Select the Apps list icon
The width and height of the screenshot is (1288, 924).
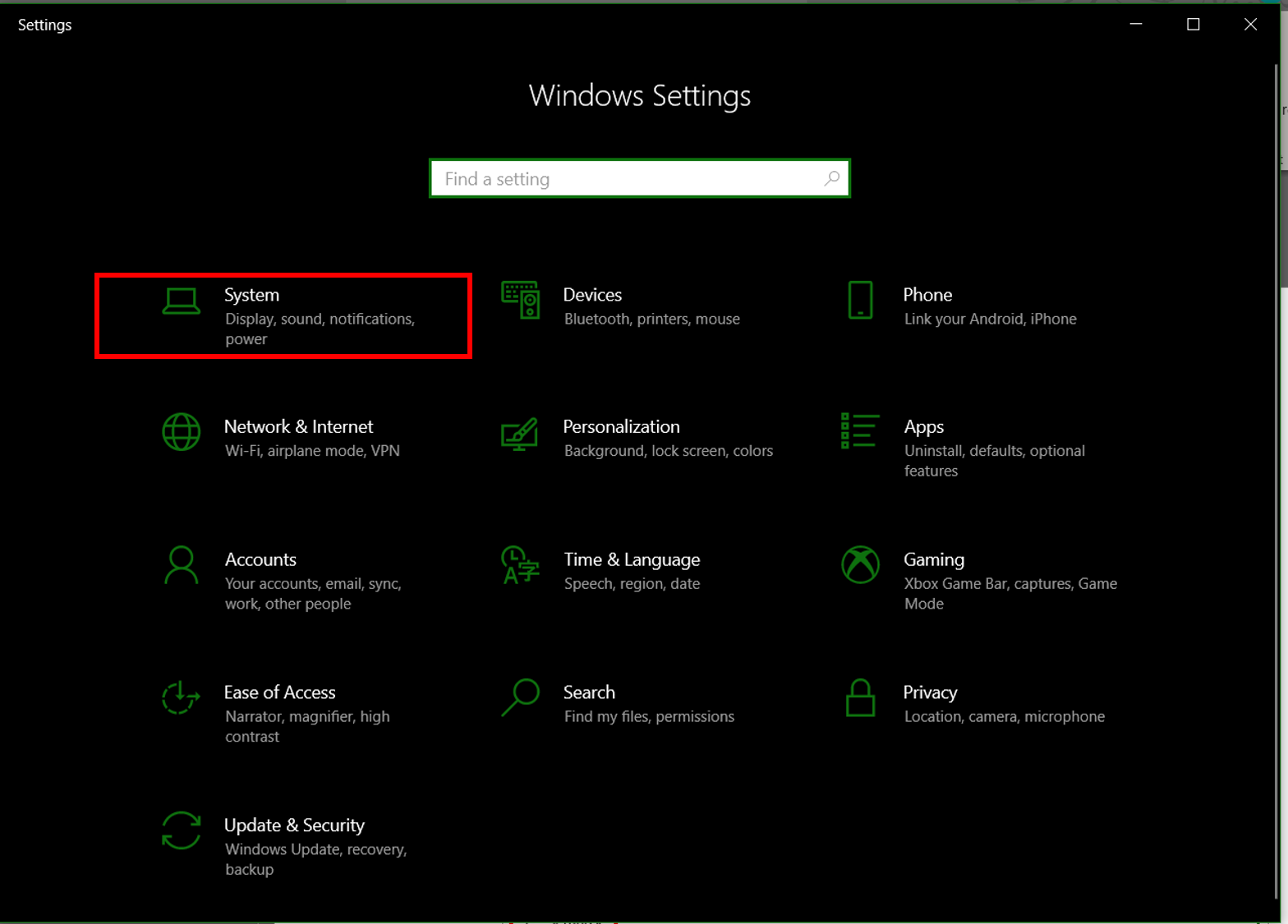click(860, 431)
